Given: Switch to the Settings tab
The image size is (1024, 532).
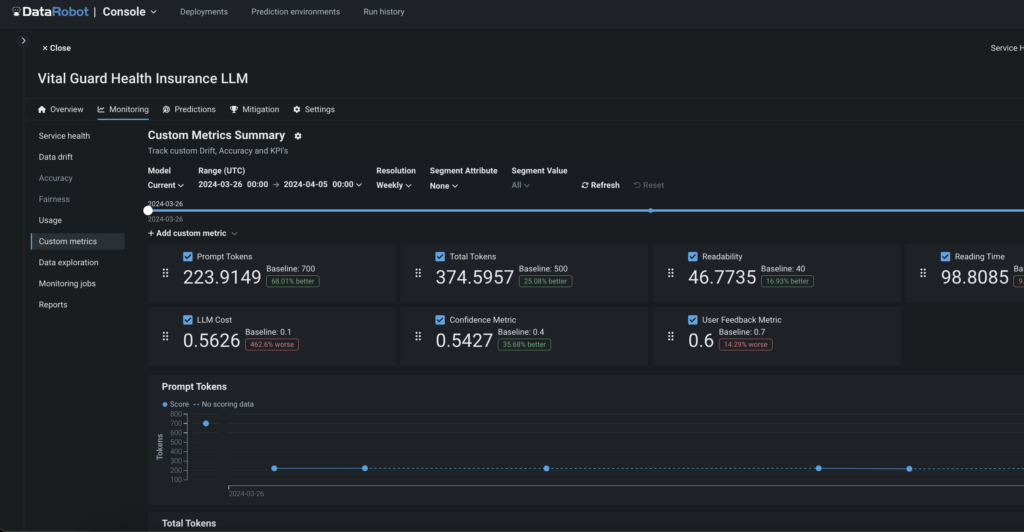Looking at the screenshot, I should [314, 110].
